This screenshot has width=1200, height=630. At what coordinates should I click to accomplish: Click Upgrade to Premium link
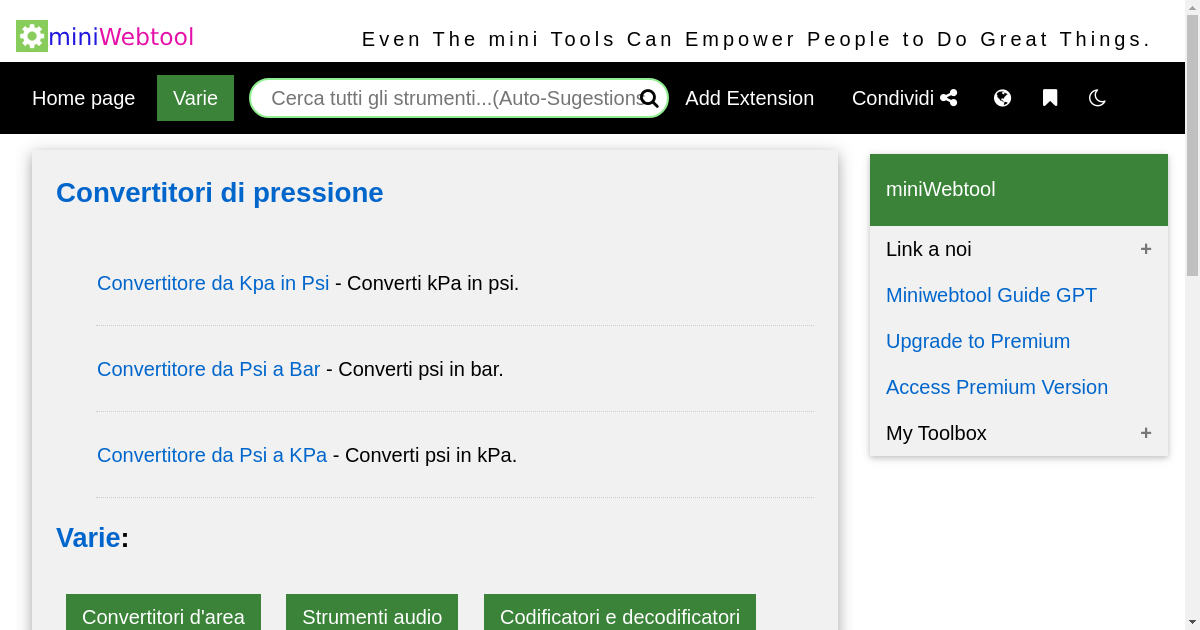(x=978, y=341)
